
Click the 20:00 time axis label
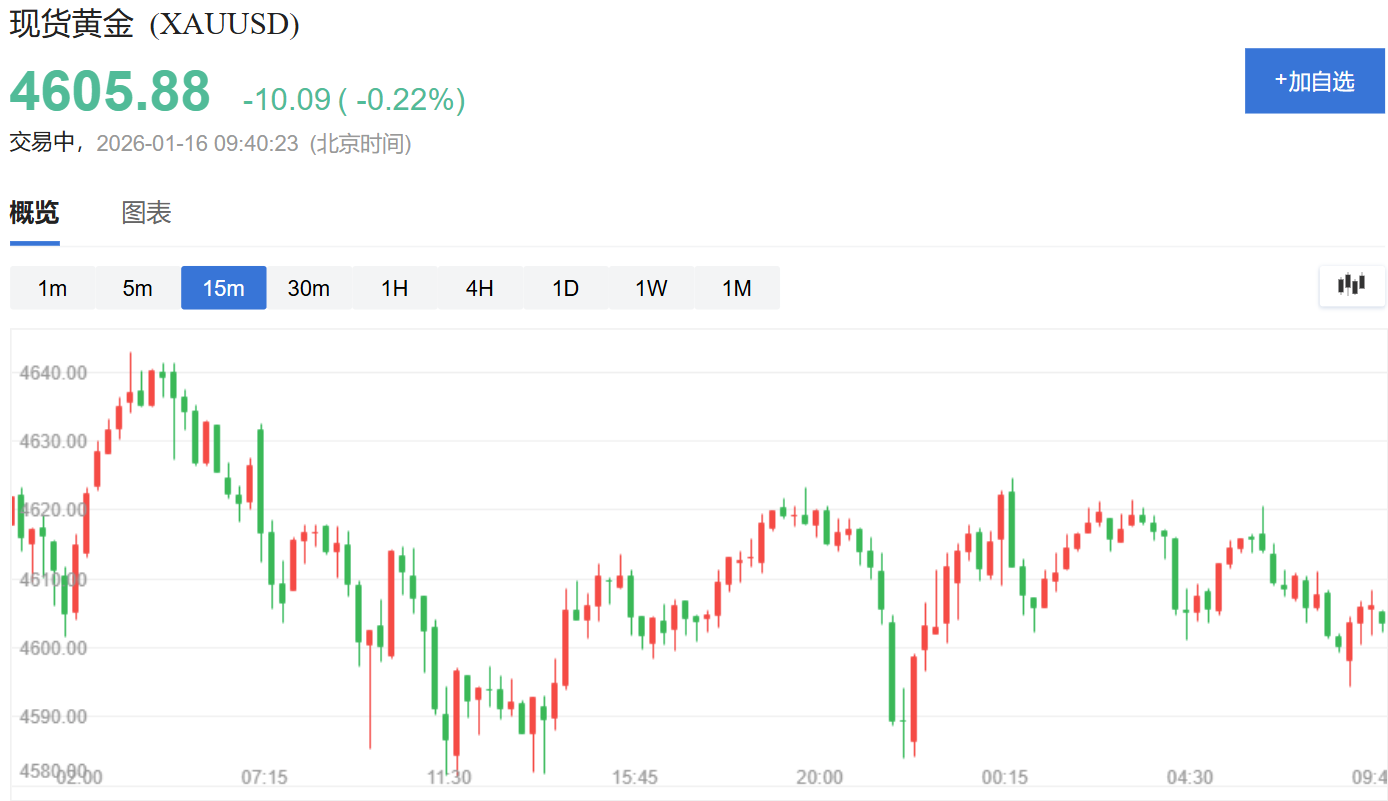point(819,777)
